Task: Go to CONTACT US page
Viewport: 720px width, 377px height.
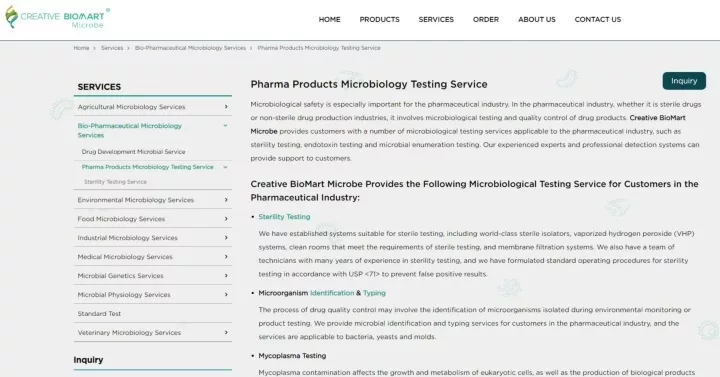Action: point(597,20)
